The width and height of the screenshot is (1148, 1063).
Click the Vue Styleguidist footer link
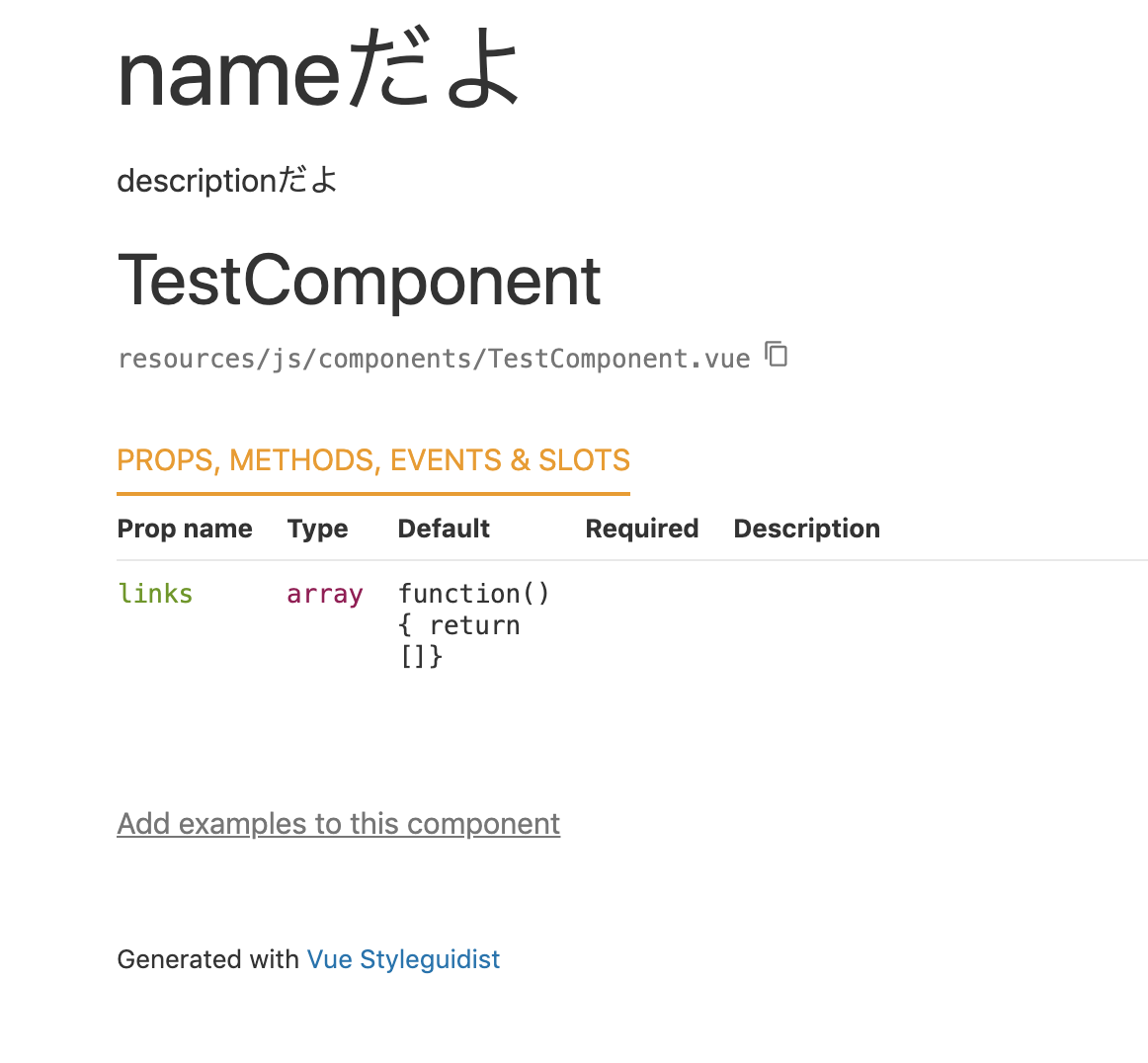click(403, 958)
